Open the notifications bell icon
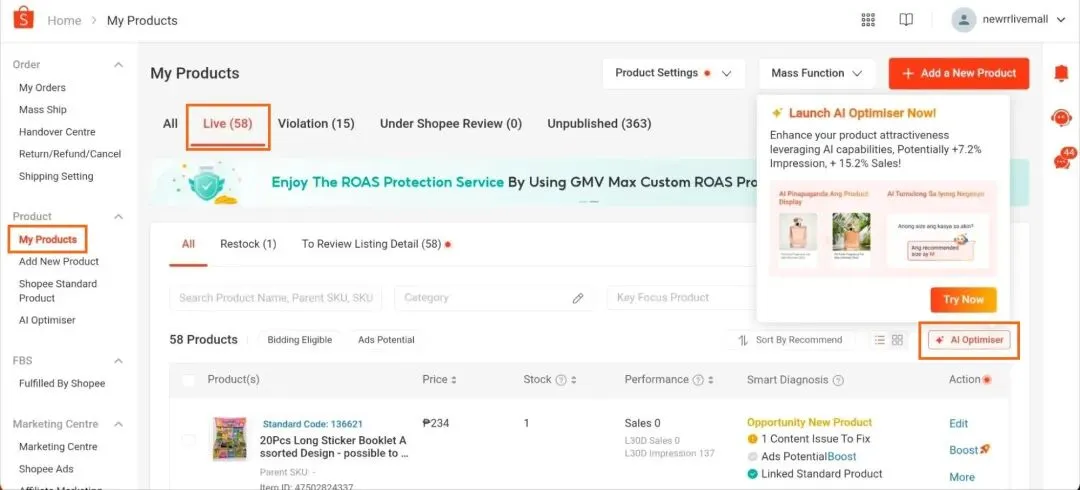 click(1061, 74)
